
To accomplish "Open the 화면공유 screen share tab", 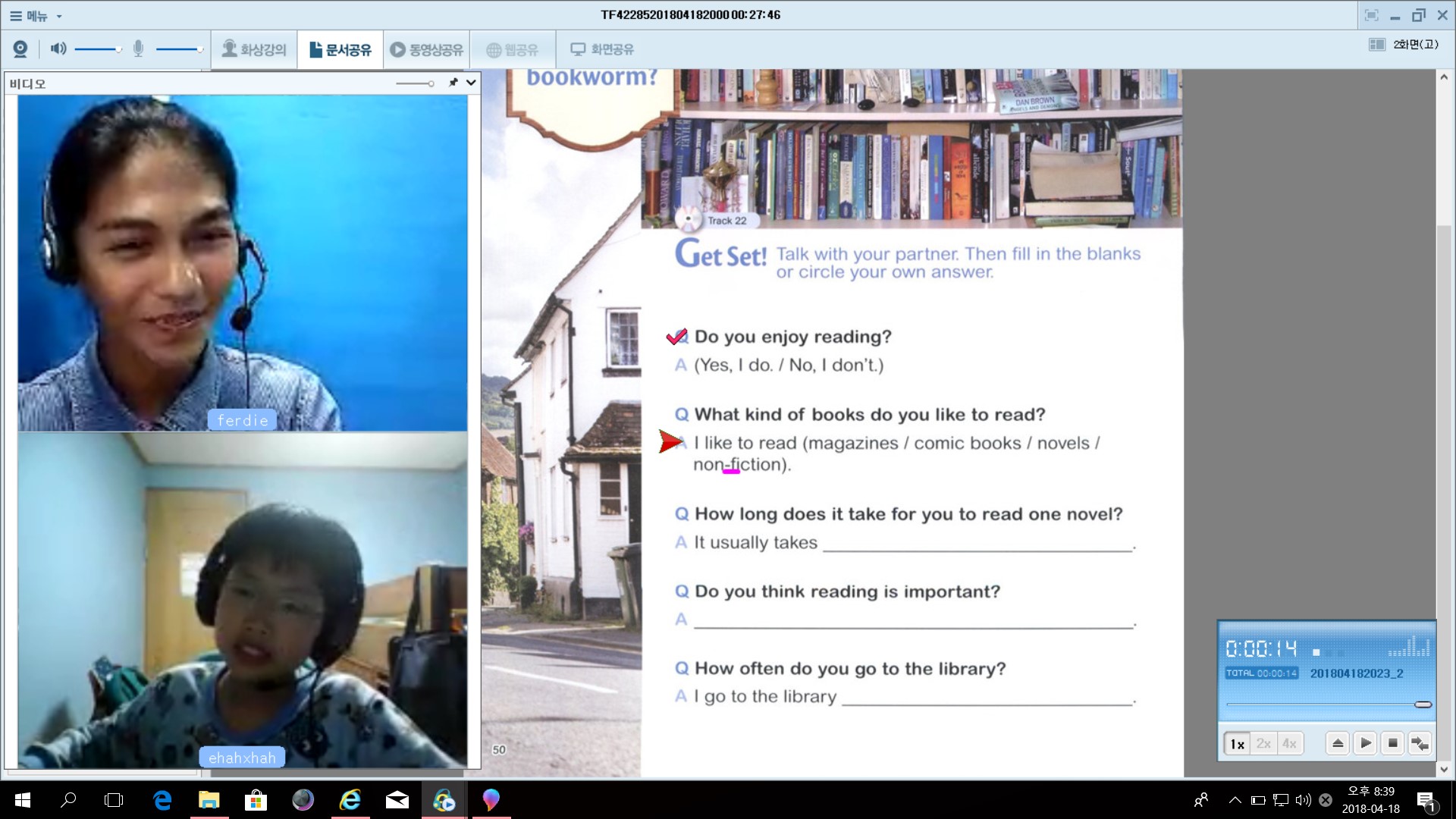I will [x=602, y=50].
